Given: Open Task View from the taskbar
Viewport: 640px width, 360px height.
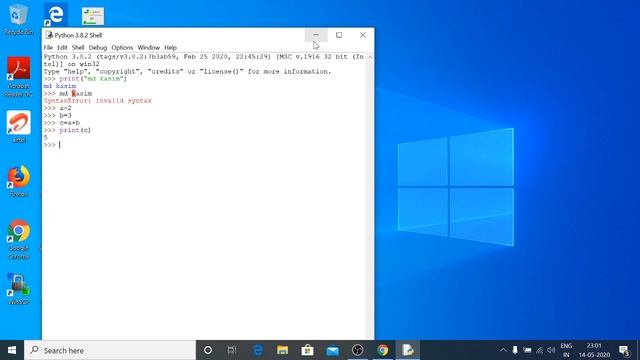Looking at the screenshot, I should pos(232,350).
